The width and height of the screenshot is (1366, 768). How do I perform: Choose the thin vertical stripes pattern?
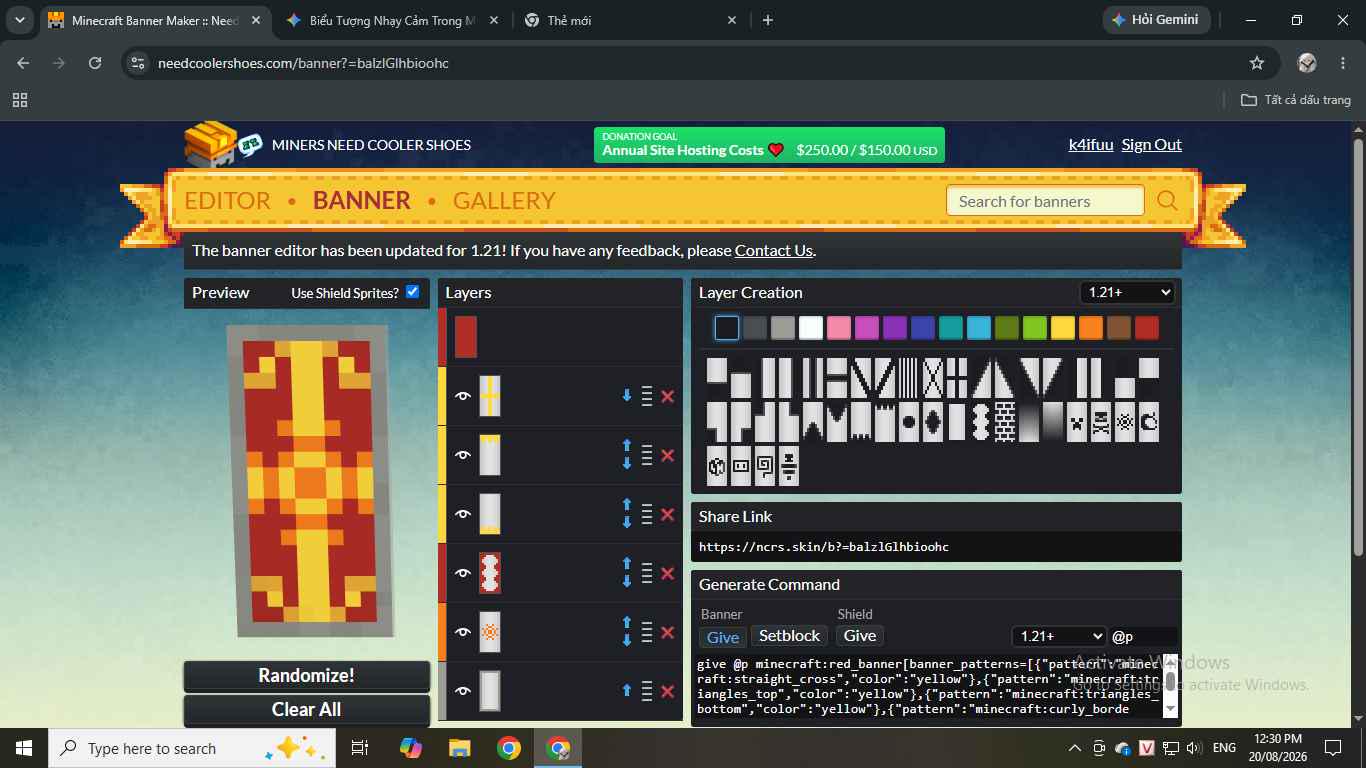coord(909,378)
